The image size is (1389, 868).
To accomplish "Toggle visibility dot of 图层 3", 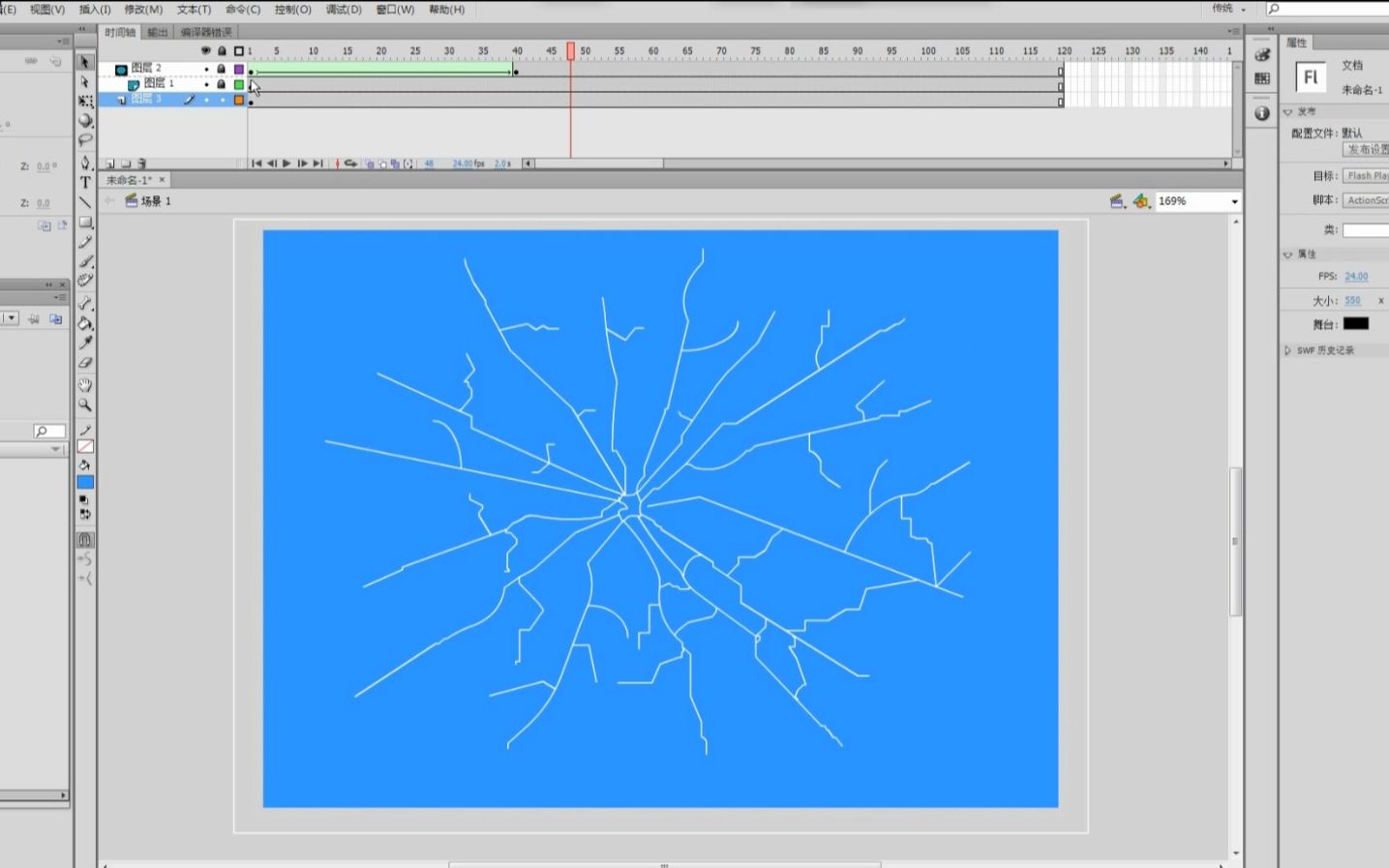I will [206, 100].
